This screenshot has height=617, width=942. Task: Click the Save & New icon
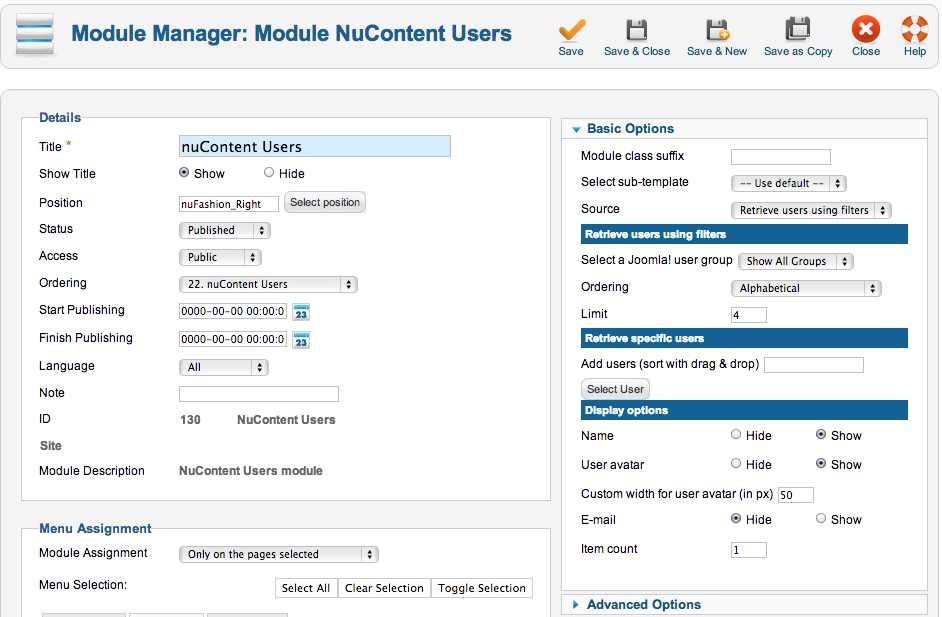717,29
